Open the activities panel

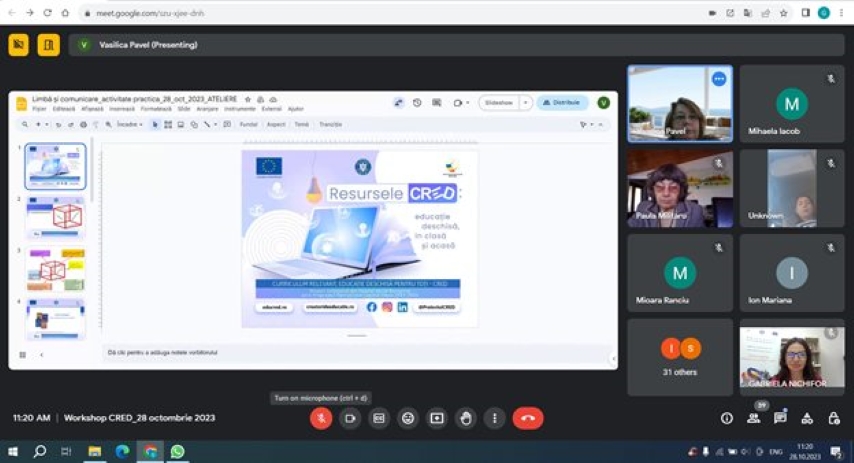(x=806, y=418)
